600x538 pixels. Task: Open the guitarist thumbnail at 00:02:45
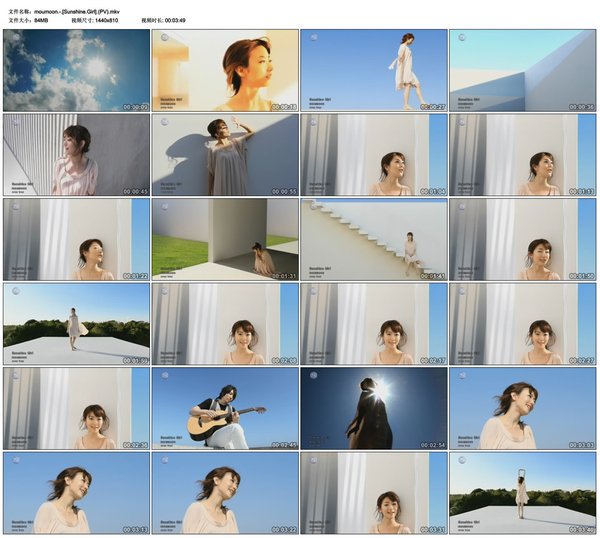click(x=225, y=409)
